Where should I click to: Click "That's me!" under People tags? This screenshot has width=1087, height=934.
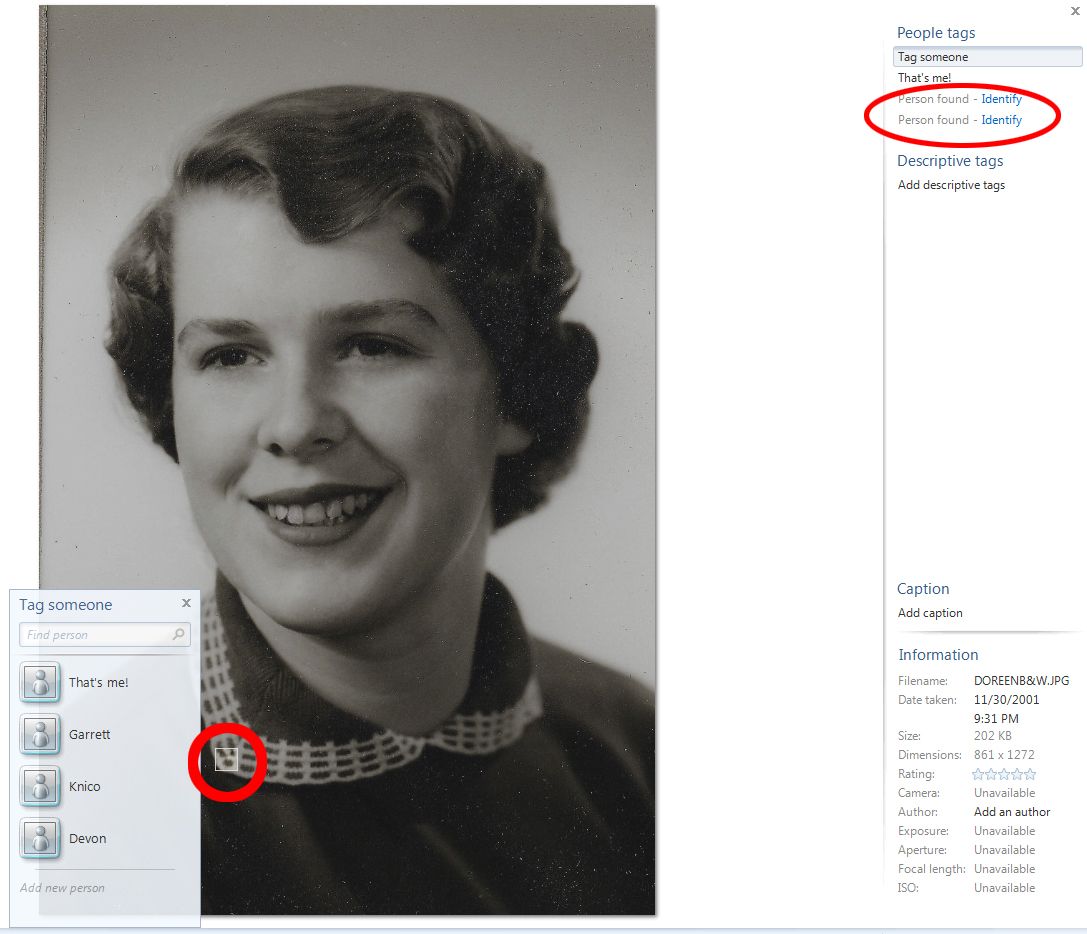click(x=924, y=77)
